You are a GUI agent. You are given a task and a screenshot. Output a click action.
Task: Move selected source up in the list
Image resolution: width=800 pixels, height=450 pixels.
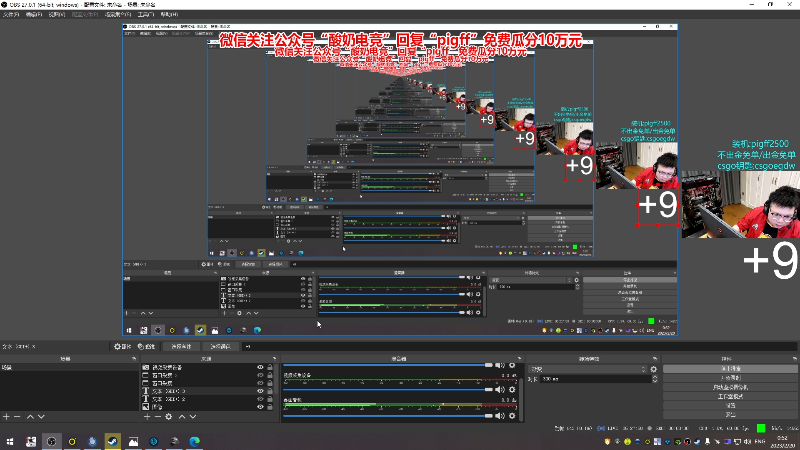[x=182, y=417]
